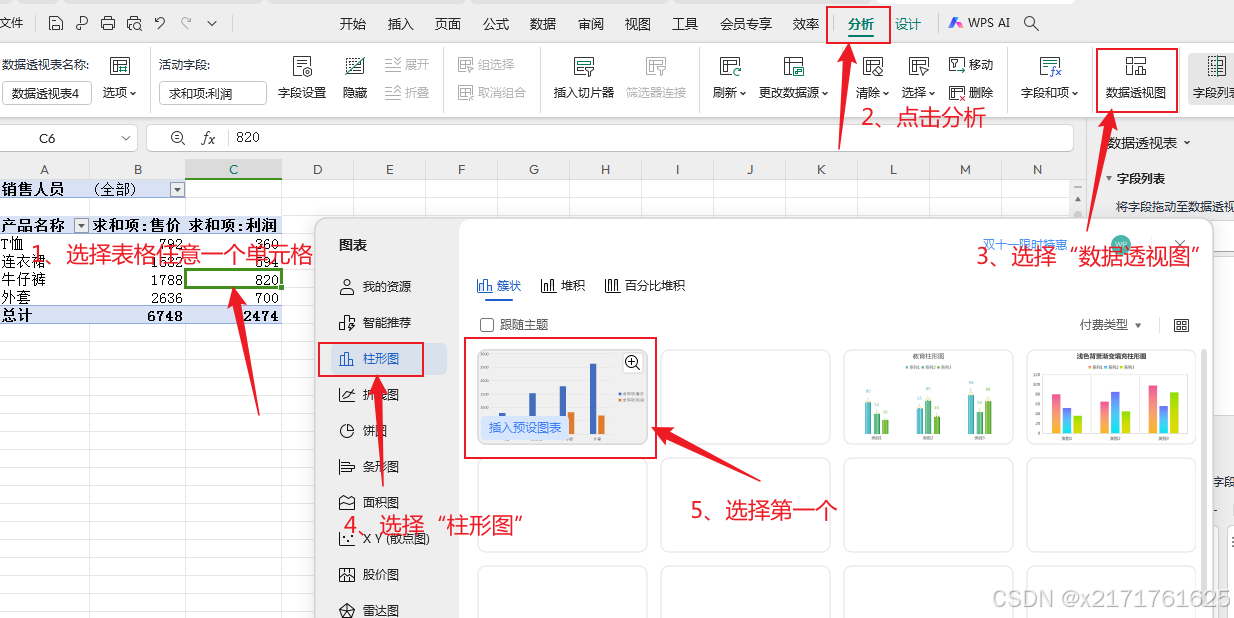Switch to the 数据 ribbon tab
The height and width of the screenshot is (618, 1234).
point(543,24)
